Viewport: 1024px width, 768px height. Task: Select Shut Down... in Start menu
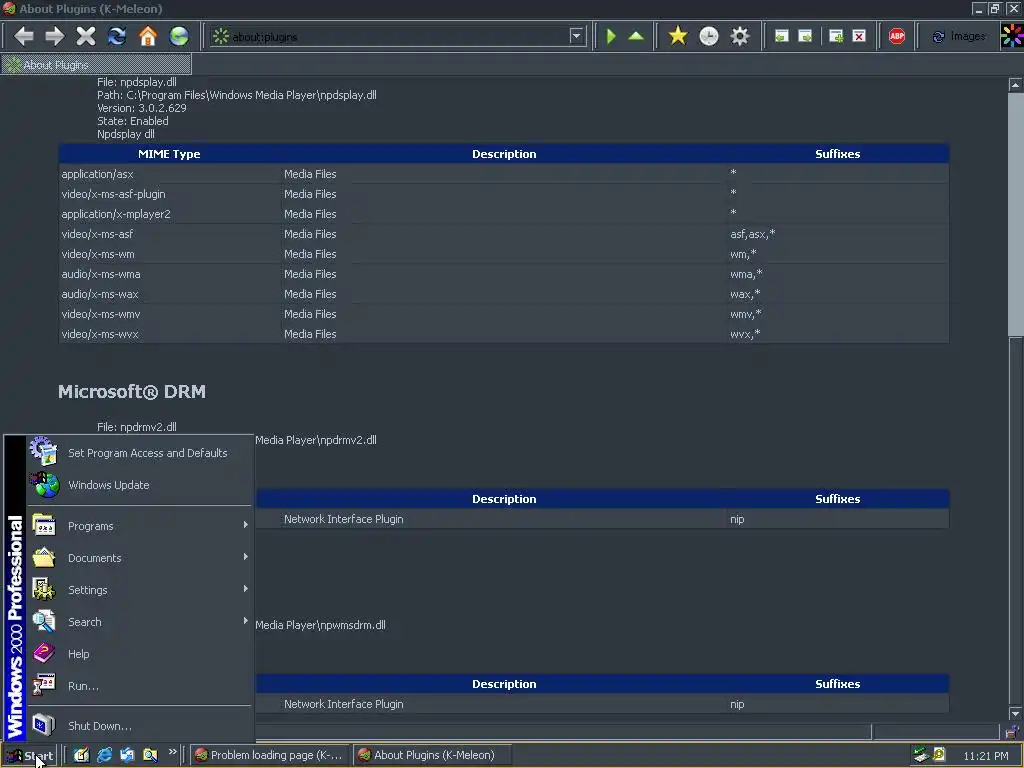tap(139, 726)
